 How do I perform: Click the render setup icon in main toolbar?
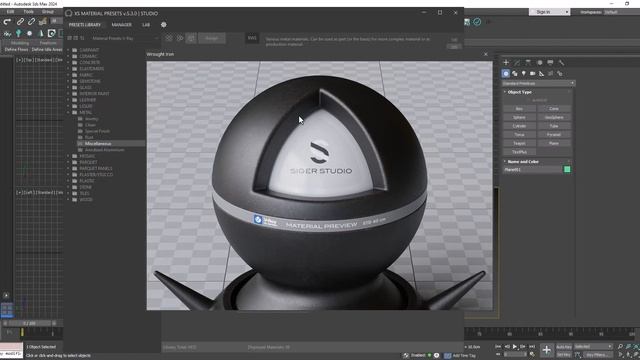point(467,22)
